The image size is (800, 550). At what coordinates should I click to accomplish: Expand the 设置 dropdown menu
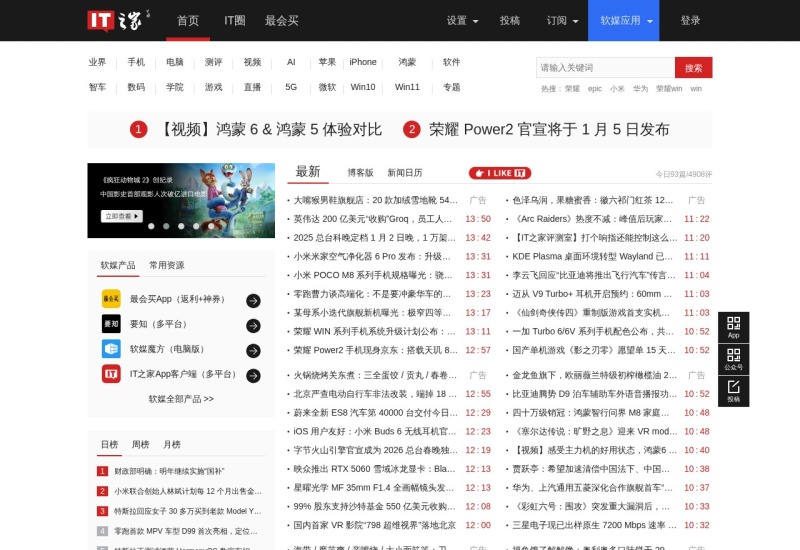point(462,20)
